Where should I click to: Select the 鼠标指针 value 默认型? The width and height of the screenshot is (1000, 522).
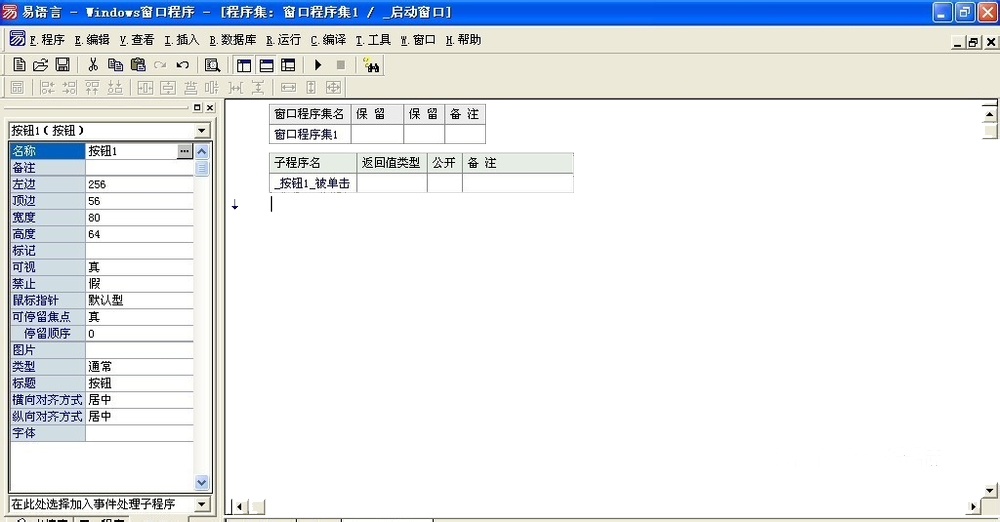click(139, 300)
